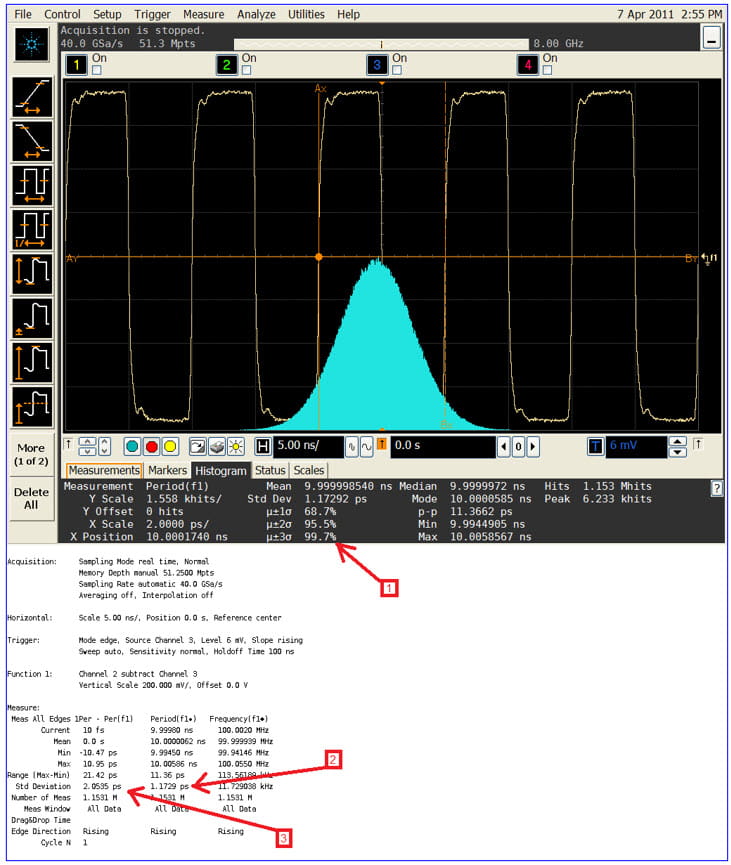The image size is (731, 865).
Task: Decrease the trigger level with down arrow
Action: pyautogui.click(x=677, y=452)
